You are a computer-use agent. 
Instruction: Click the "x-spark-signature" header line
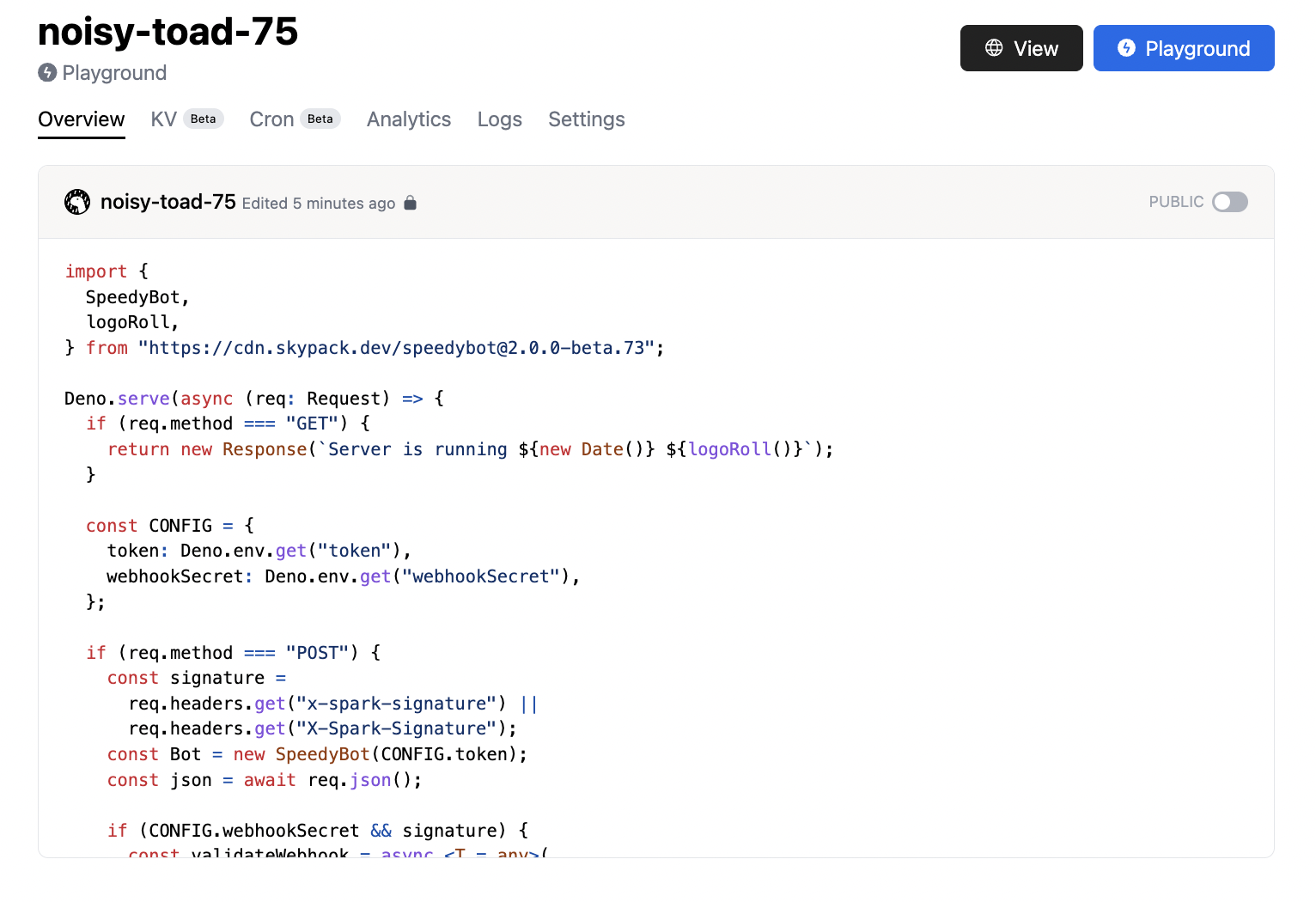[333, 704]
